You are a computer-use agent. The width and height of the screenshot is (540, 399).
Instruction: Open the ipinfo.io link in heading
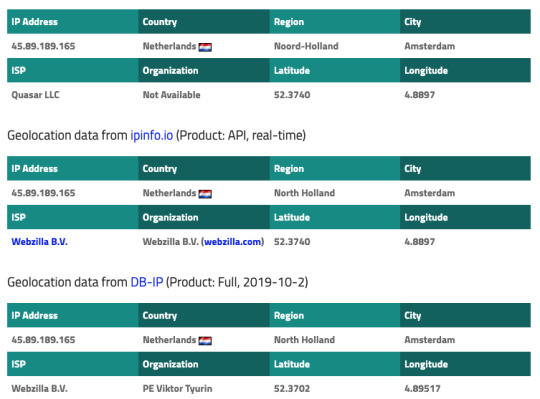click(152, 135)
